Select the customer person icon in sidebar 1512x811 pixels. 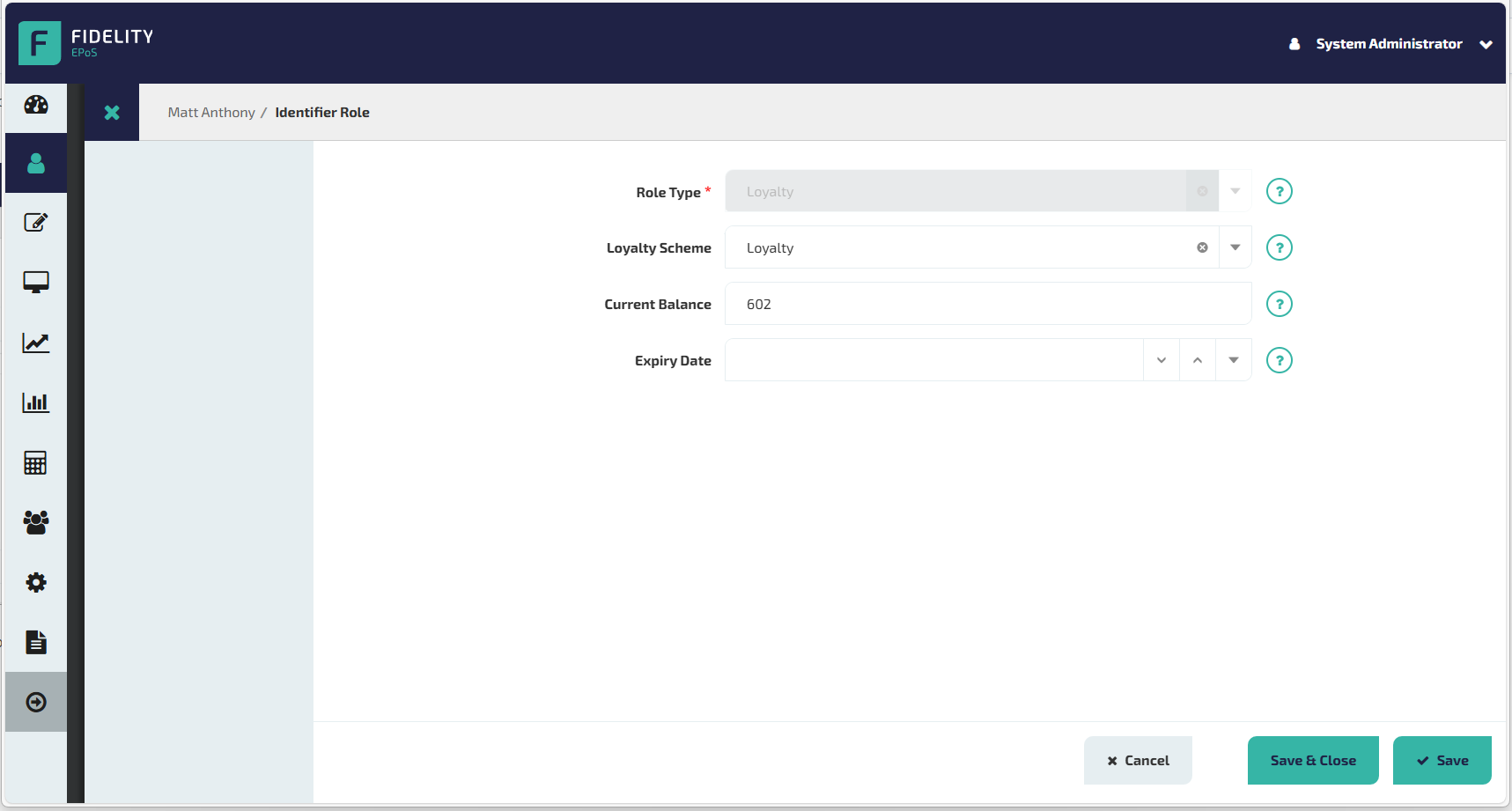[36, 163]
